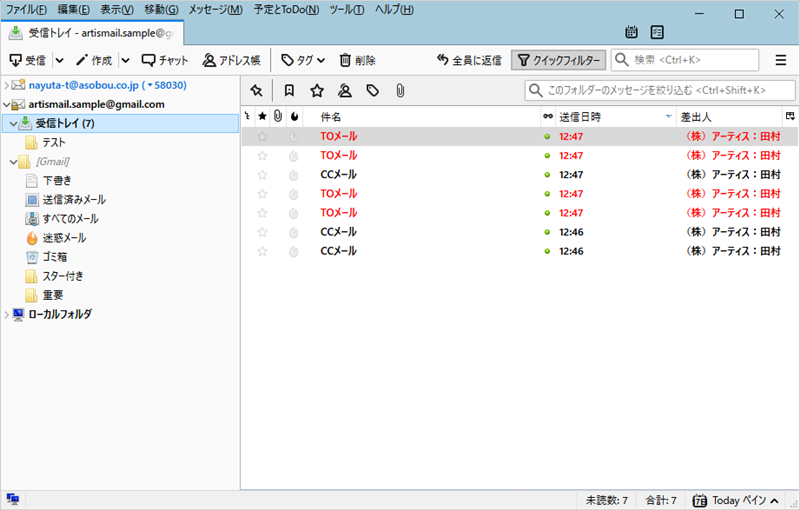Click 全員に返信 reply-all button
800x510 pixels.
pyautogui.click(x=469, y=60)
